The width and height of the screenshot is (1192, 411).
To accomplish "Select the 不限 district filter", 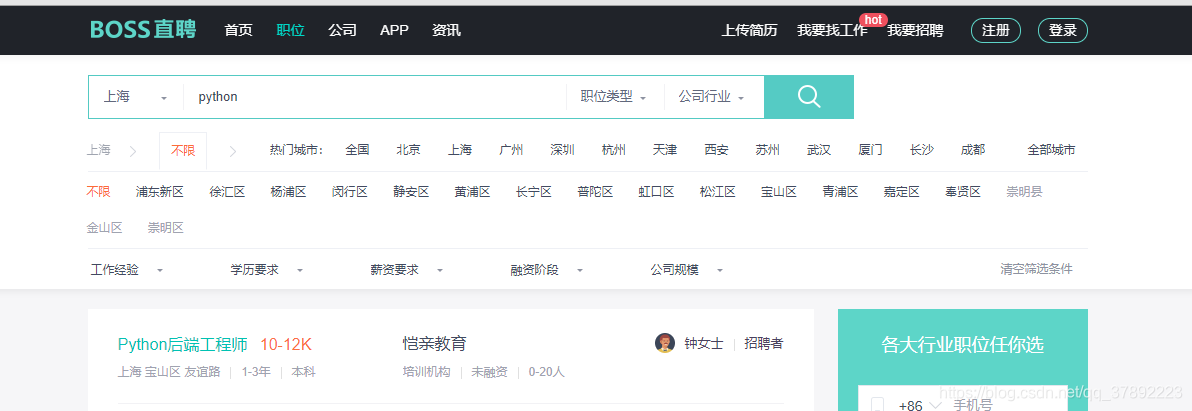I will (99, 191).
